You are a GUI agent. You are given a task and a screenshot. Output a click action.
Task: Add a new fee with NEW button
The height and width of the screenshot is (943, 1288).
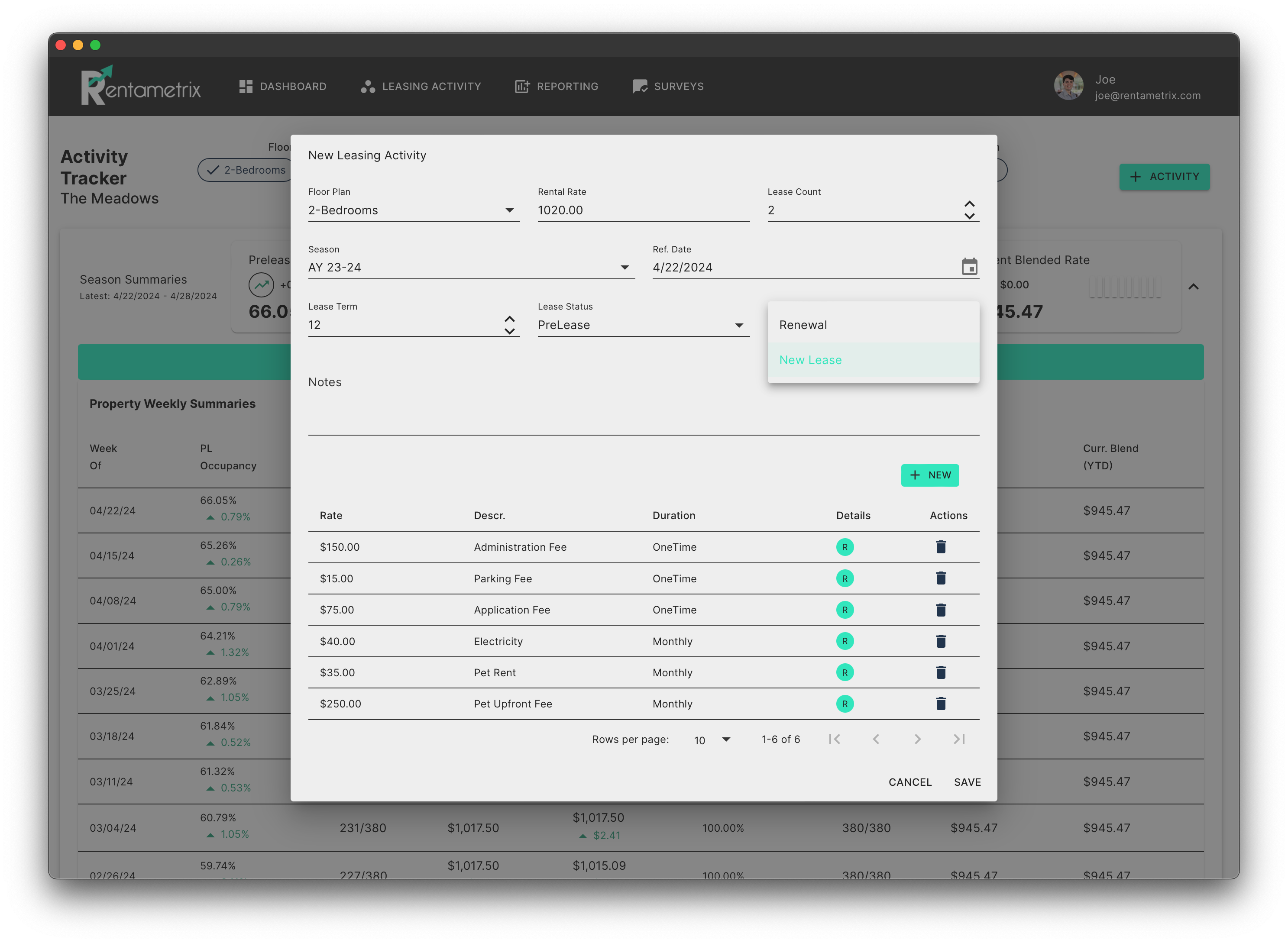(x=929, y=475)
